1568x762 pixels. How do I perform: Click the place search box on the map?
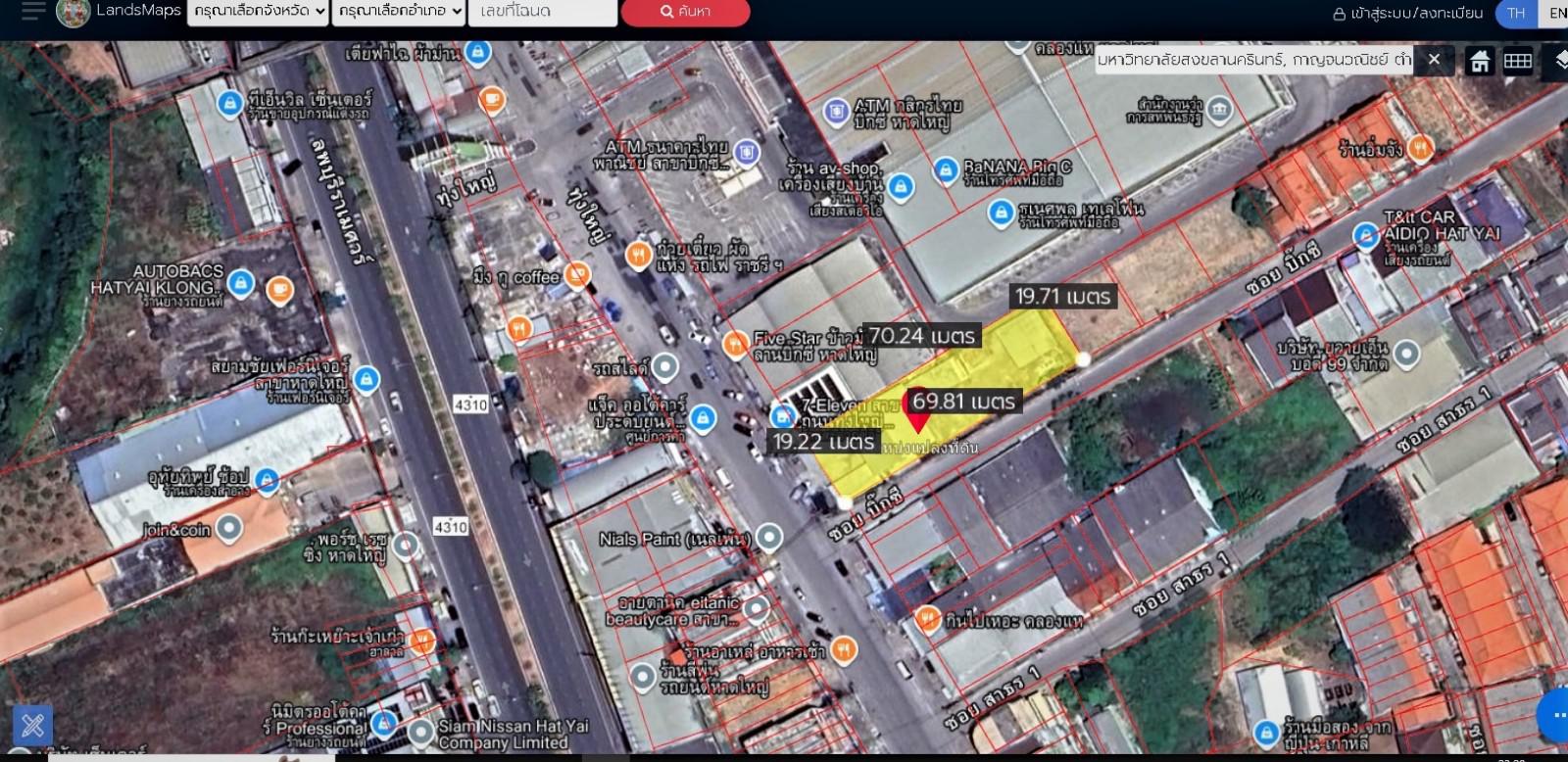click(1254, 60)
